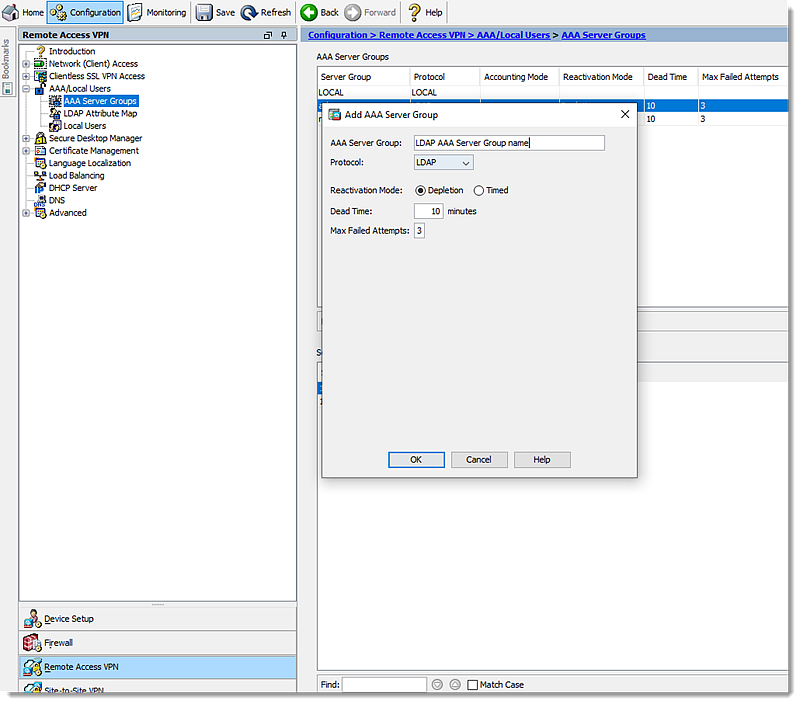Open the Configuration toolbar section
This screenshot has width=800, height=704.
[x=85, y=12]
